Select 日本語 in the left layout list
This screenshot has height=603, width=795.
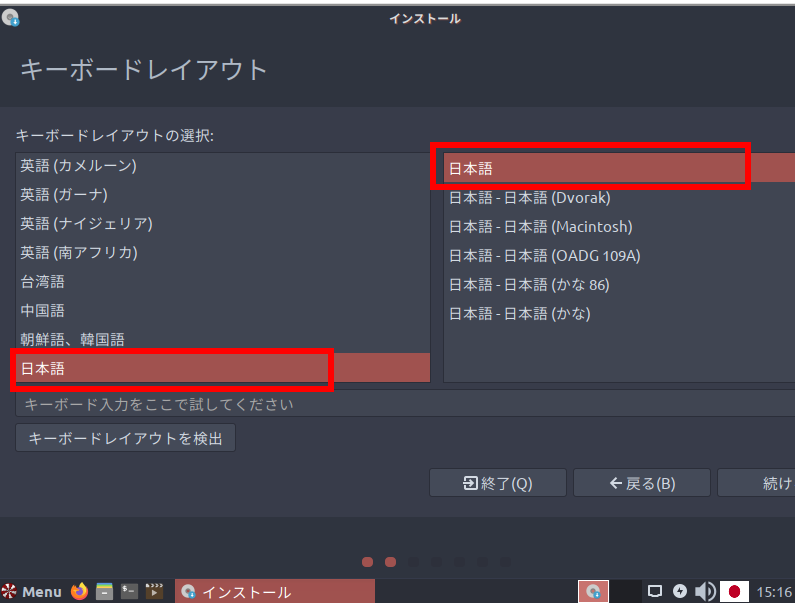[x=223, y=368]
